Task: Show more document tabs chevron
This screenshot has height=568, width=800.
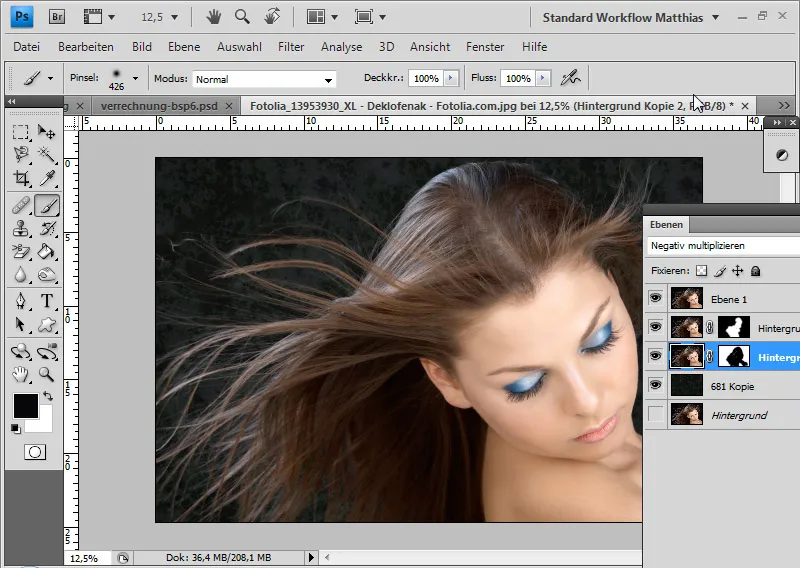Action: tap(784, 105)
